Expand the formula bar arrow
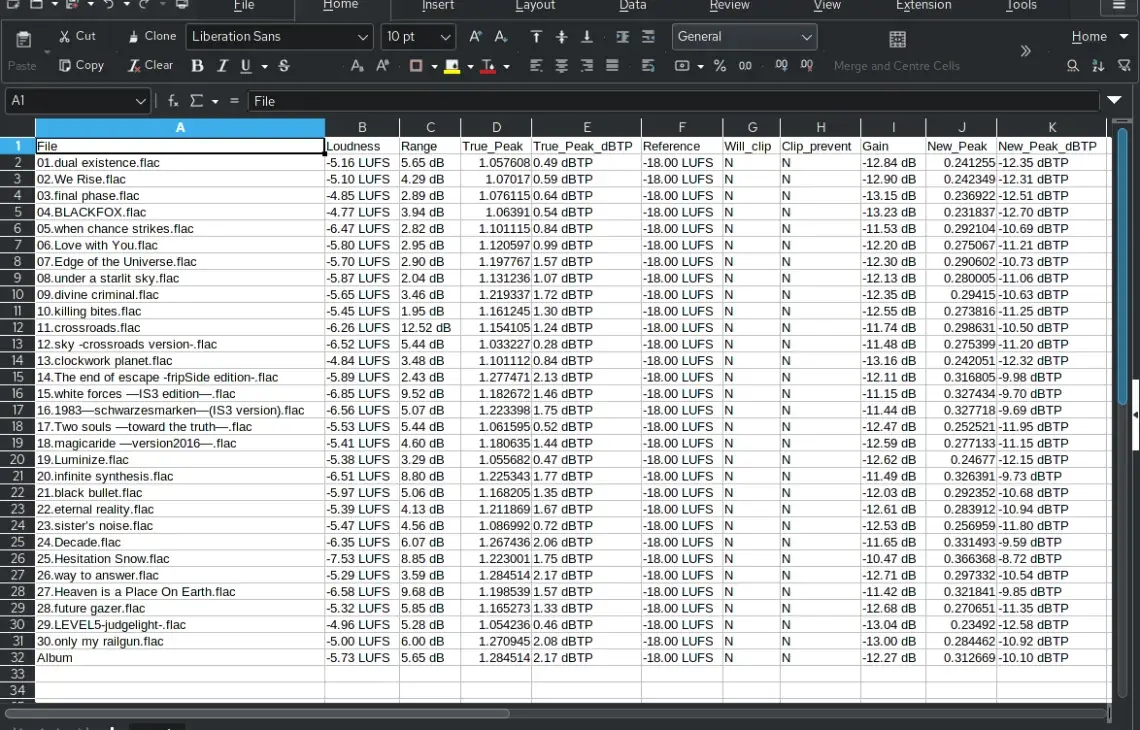Screen dimensions: 1140x730 (x=1115, y=100)
